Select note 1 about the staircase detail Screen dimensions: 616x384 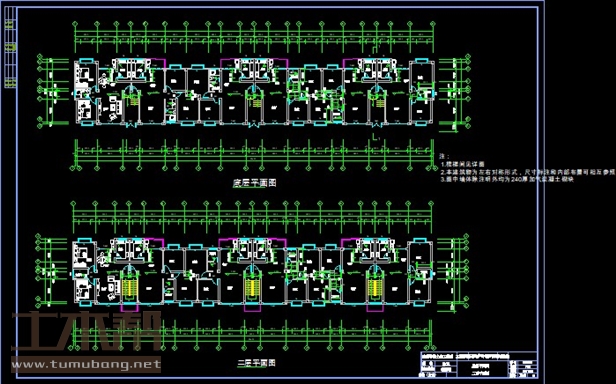point(462,164)
